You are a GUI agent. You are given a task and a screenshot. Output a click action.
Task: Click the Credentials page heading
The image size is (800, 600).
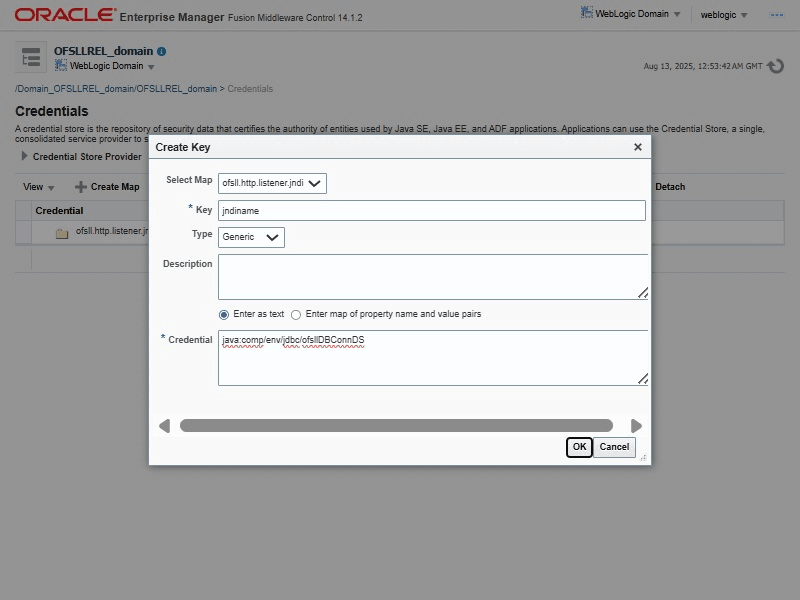[x=52, y=111]
